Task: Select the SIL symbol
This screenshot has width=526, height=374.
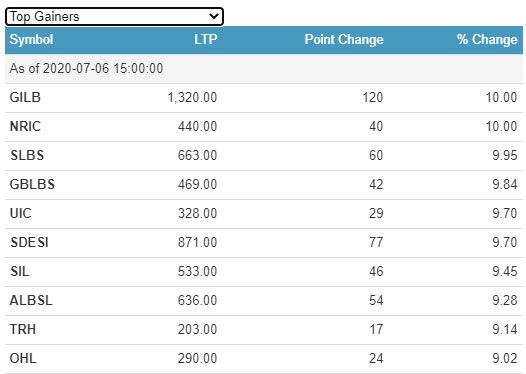Action: click(19, 271)
